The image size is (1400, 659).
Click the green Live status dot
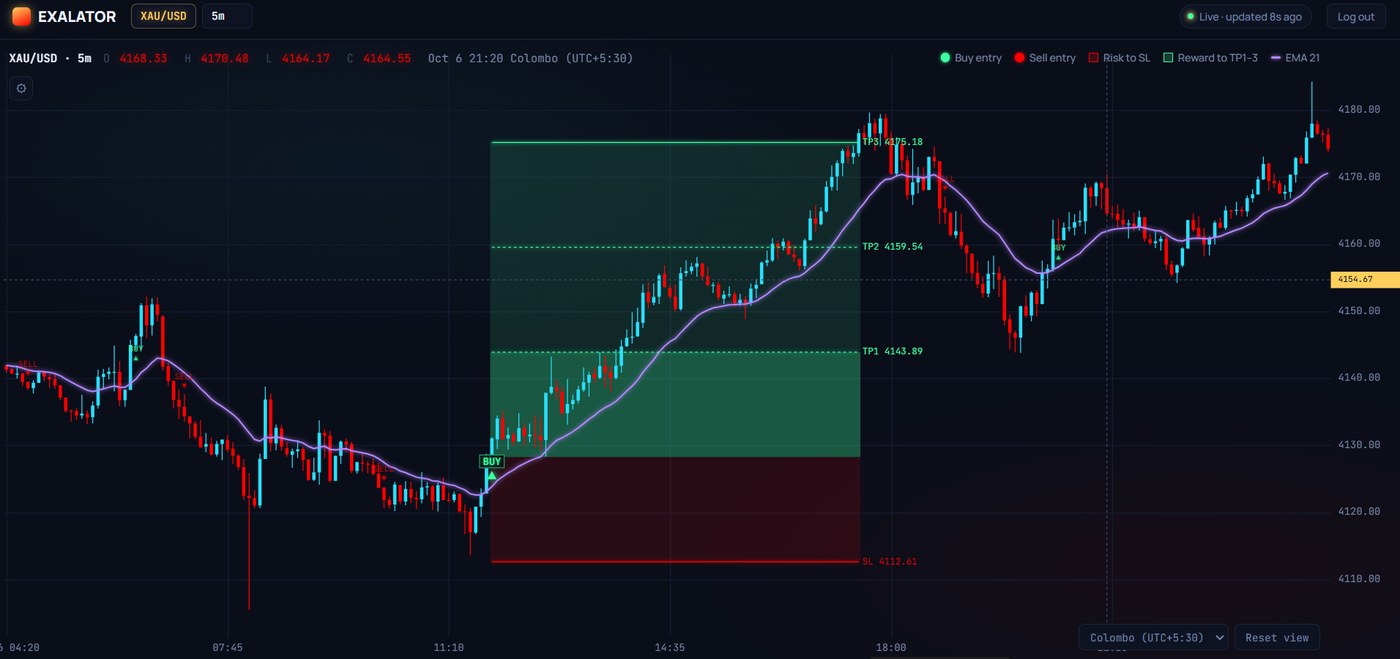(x=1190, y=17)
